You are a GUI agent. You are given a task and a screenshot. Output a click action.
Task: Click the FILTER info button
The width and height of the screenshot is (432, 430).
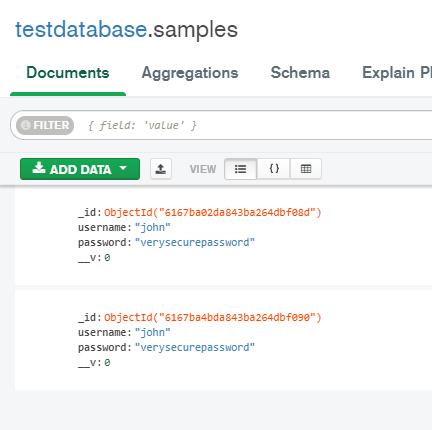45,125
